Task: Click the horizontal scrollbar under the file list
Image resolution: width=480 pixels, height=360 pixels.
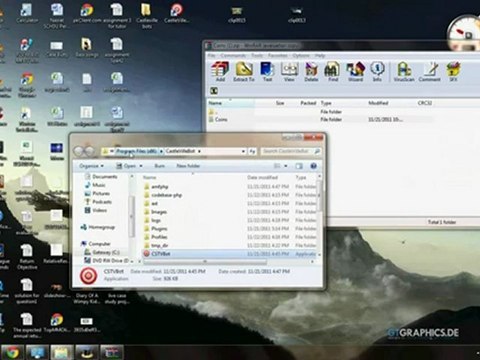Action: [205, 262]
